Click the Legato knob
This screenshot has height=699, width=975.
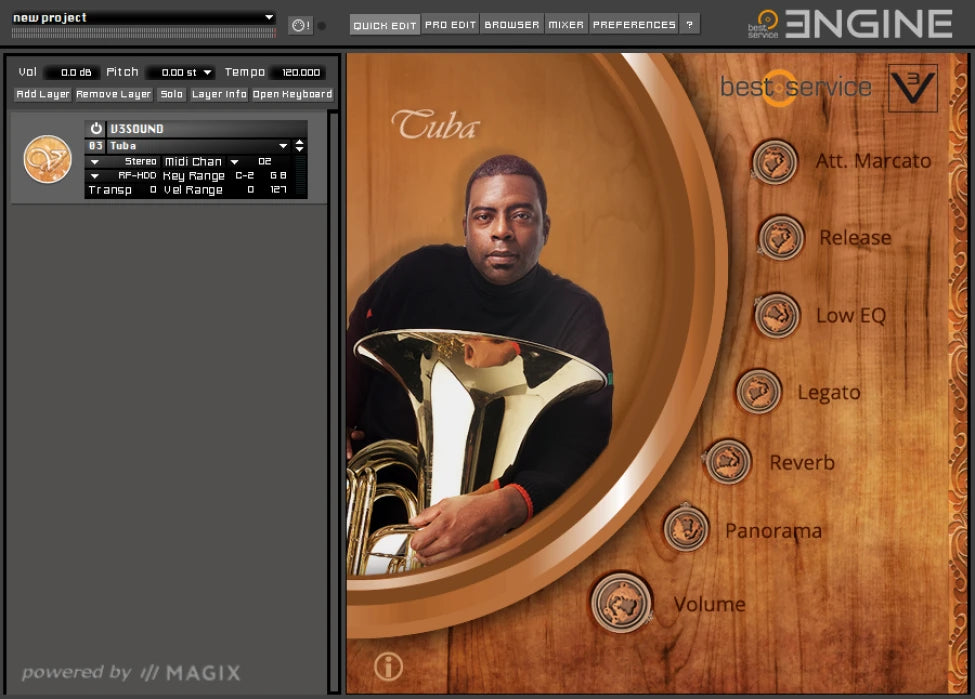[758, 391]
